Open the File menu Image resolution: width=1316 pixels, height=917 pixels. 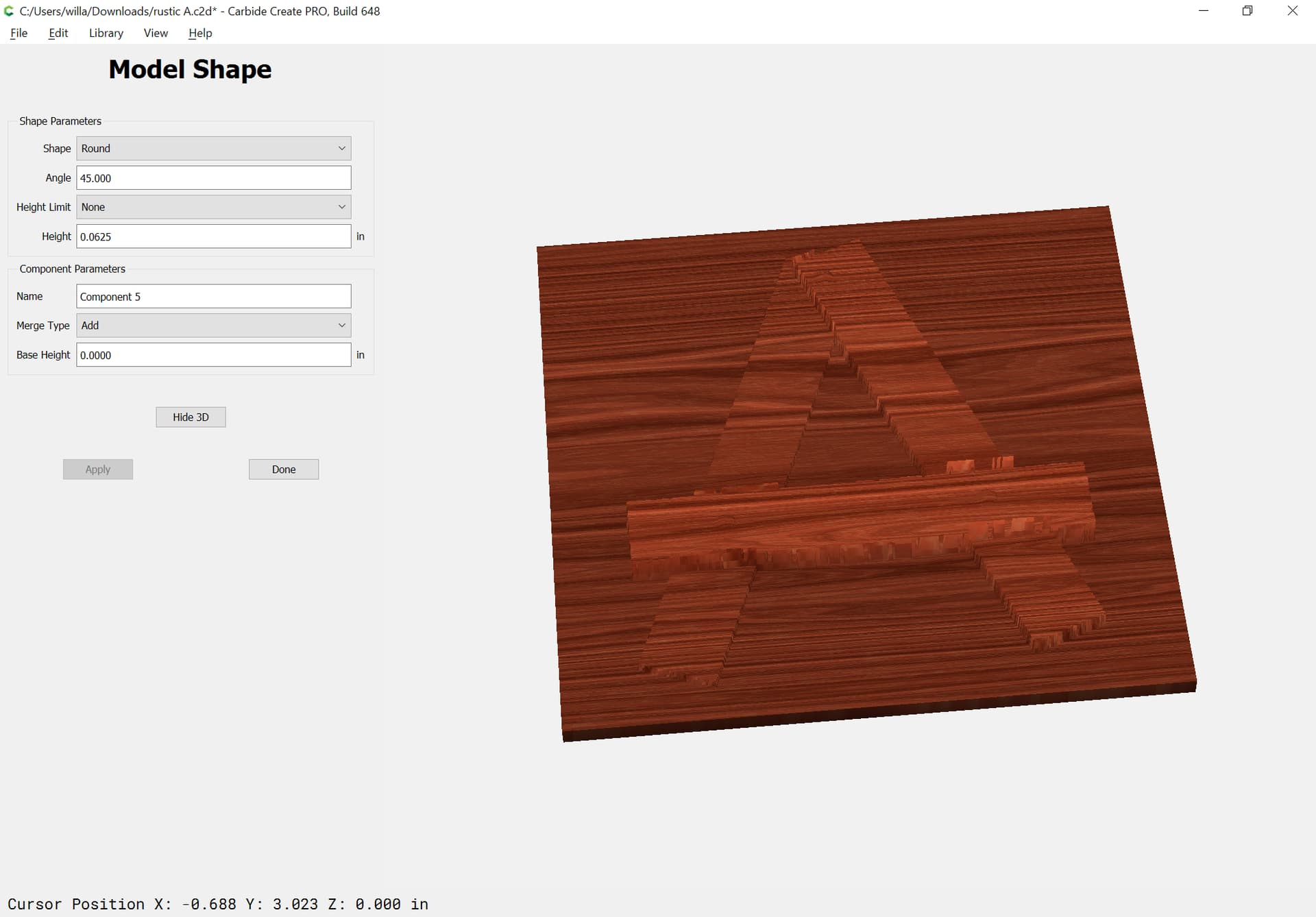(19, 33)
